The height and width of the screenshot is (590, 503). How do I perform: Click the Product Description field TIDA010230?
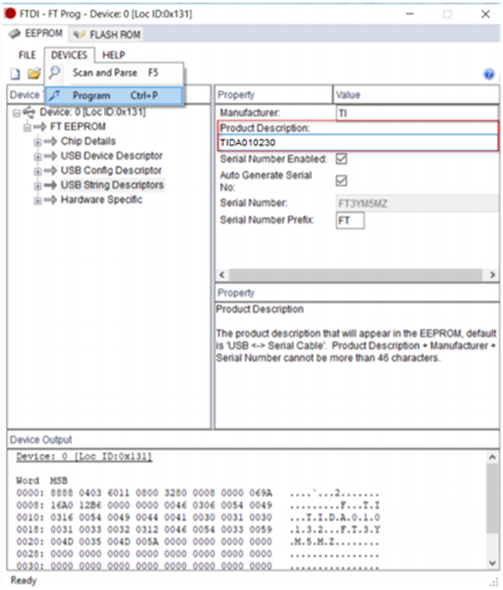coord(358,143)
